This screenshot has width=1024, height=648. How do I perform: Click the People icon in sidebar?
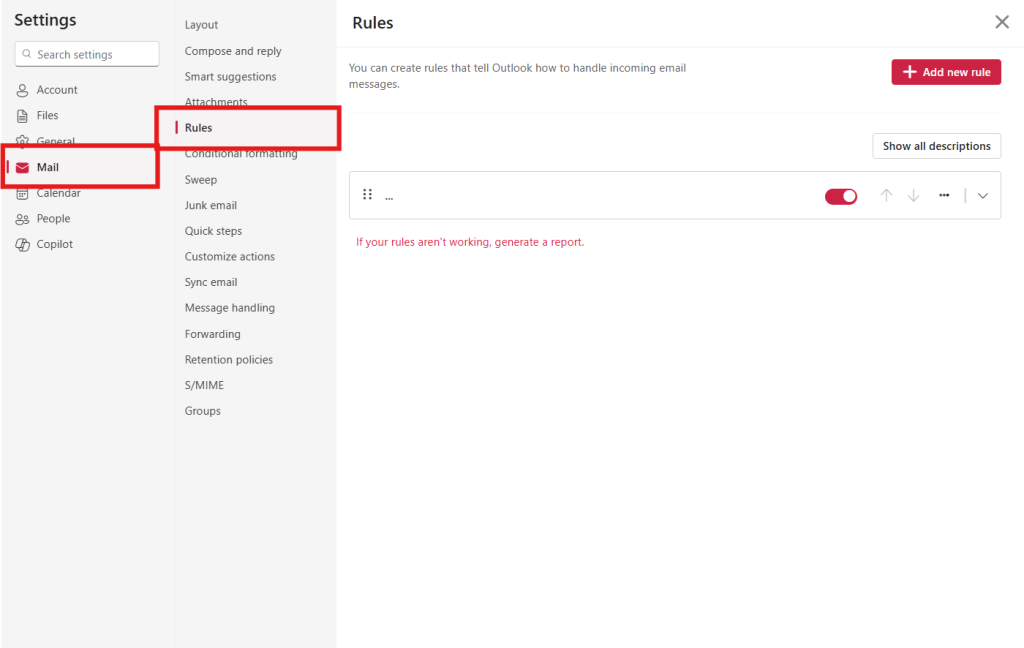[x=22, y=219]
